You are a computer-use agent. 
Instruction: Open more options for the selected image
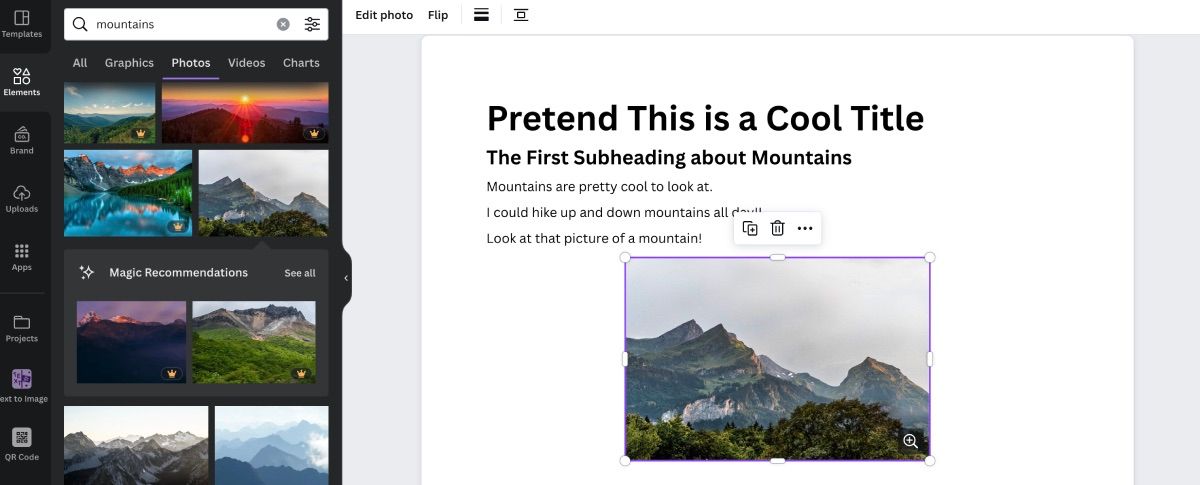tap(805, 229)
